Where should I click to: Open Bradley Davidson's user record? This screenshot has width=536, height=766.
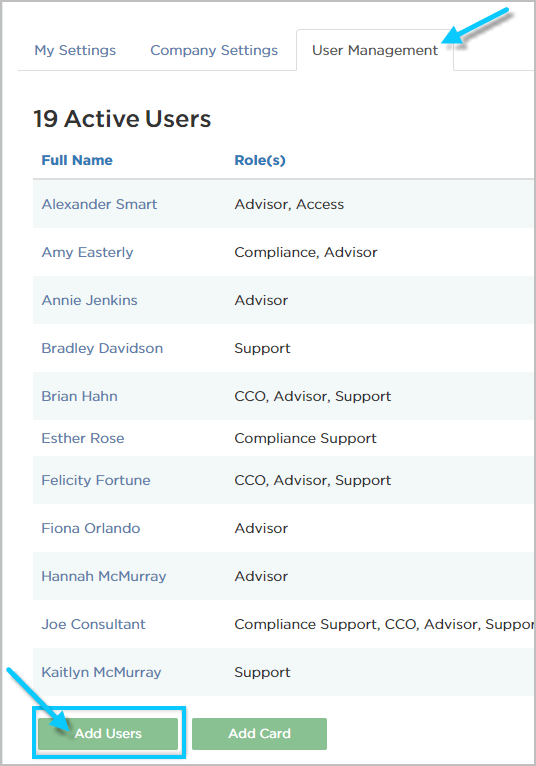click(x=102, y=348)
